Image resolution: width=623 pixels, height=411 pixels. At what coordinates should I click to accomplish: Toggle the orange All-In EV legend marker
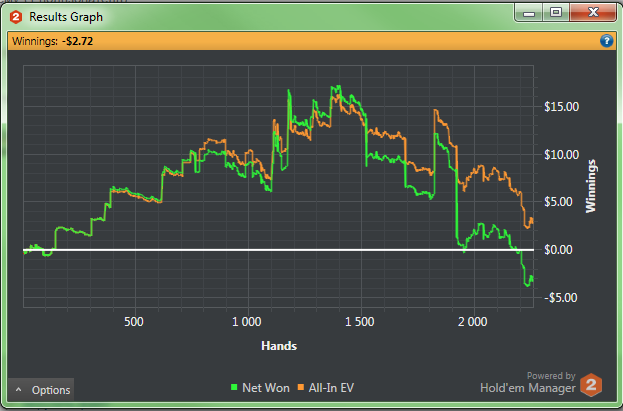(x=301, y=387)
